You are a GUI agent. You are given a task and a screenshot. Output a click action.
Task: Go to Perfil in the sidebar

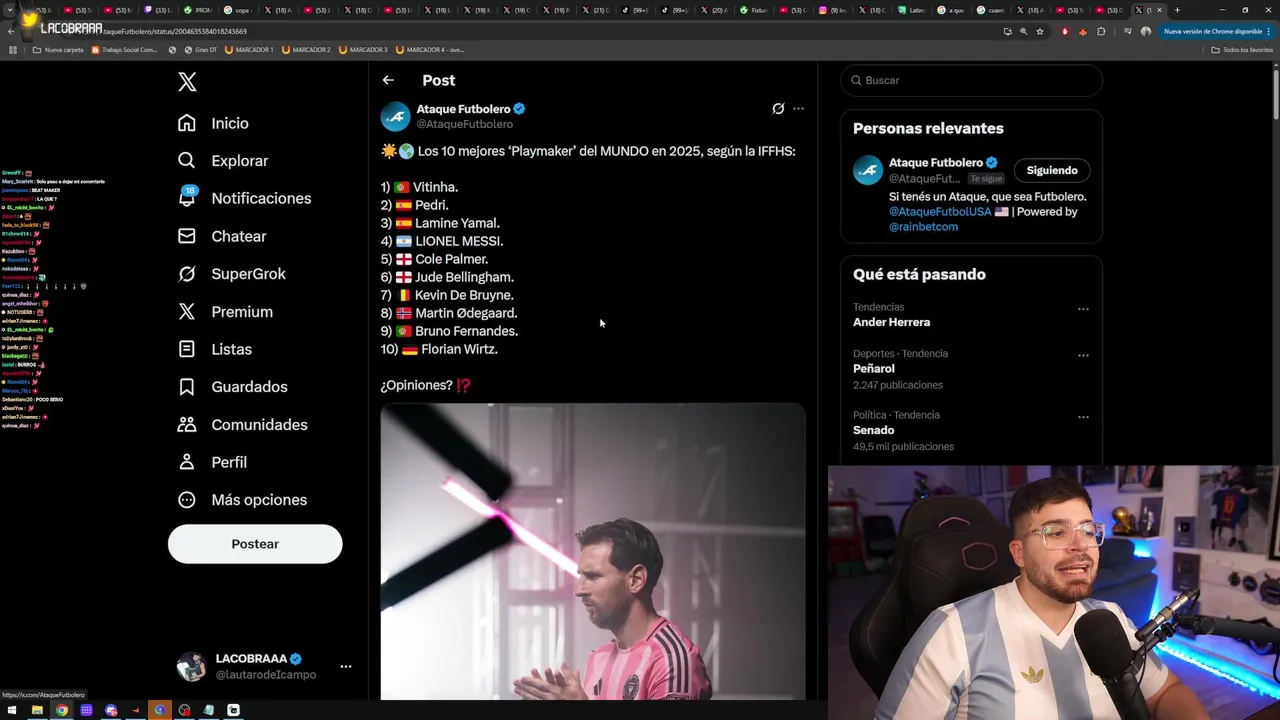(x=212, y=462)
